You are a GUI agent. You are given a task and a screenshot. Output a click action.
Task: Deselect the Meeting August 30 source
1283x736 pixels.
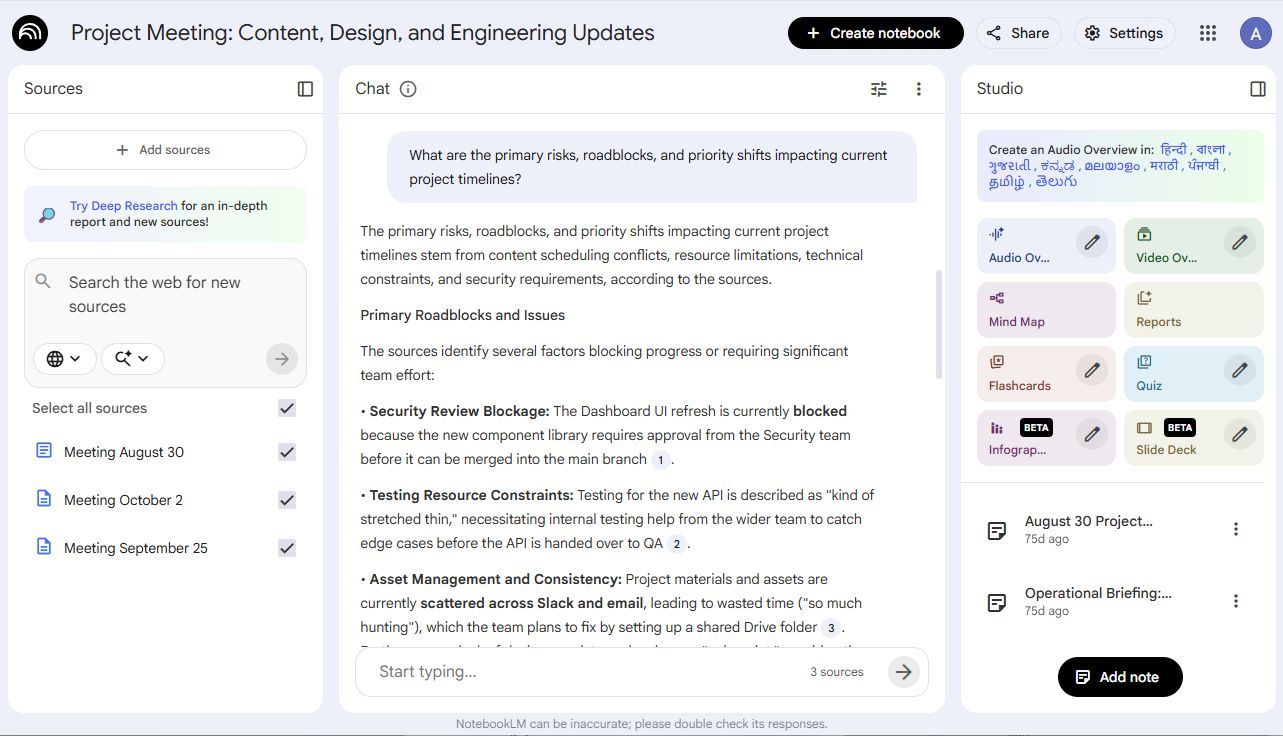pyautogui.click(x=286, y=452)
